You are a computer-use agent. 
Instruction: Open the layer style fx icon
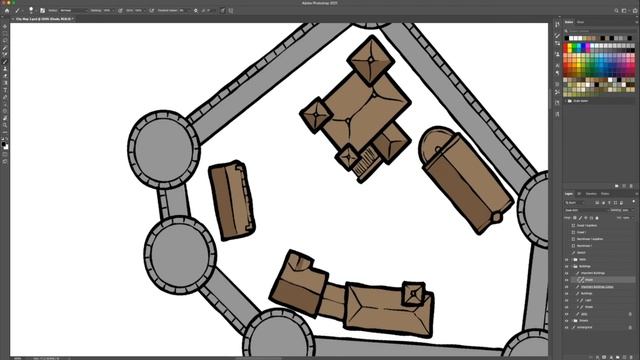[598, 357]
